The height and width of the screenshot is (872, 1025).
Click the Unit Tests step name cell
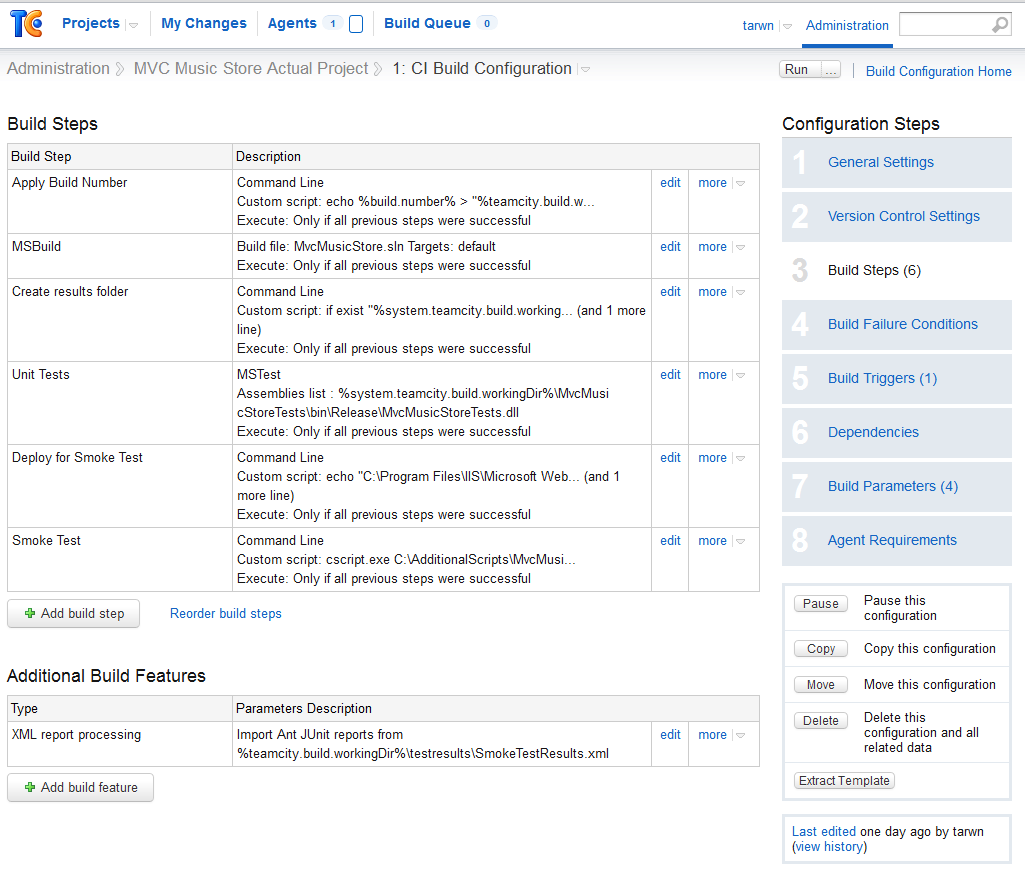tap(120, 403)
